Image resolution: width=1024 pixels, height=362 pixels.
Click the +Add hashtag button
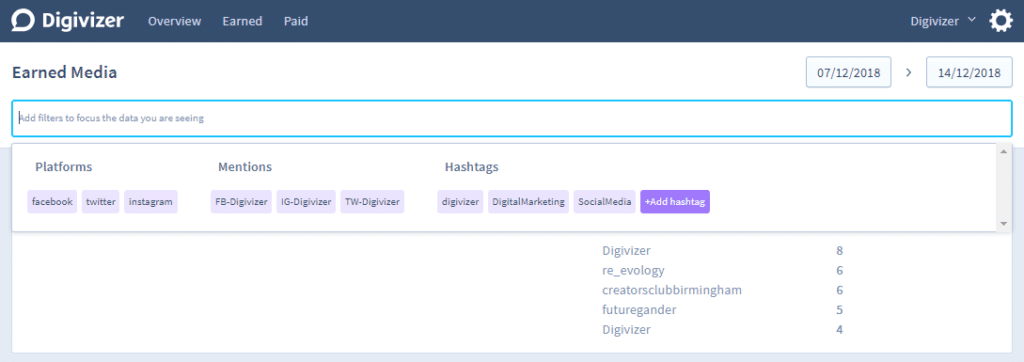(x=675, y=202)
